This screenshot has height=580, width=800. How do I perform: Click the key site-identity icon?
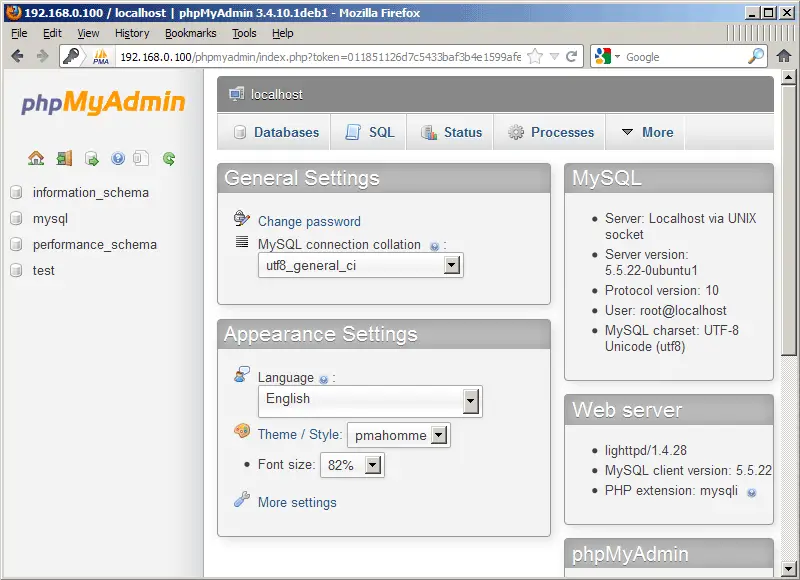[71, 56]
